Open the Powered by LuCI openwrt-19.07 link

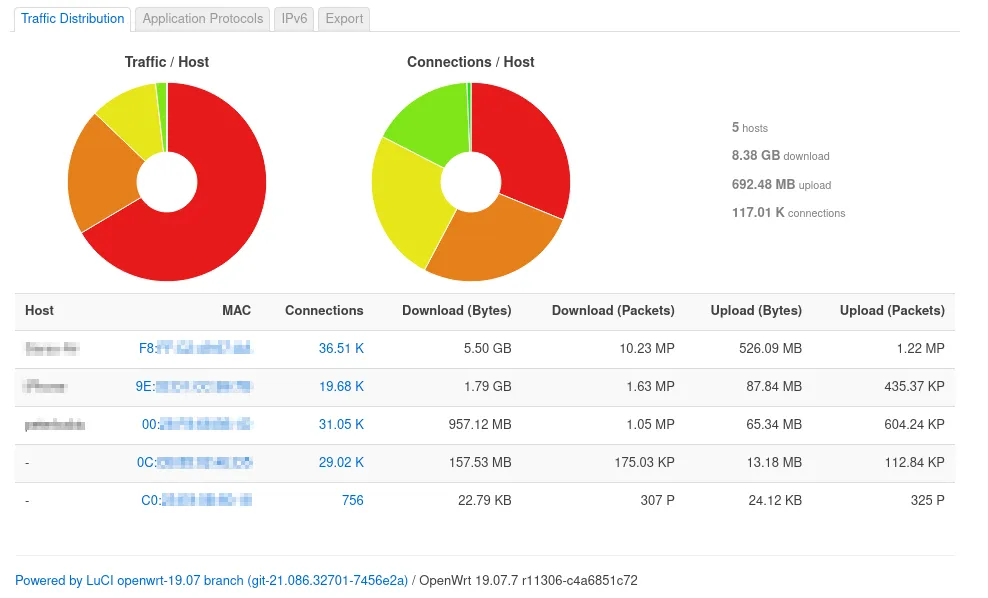(x=211, y=580)
